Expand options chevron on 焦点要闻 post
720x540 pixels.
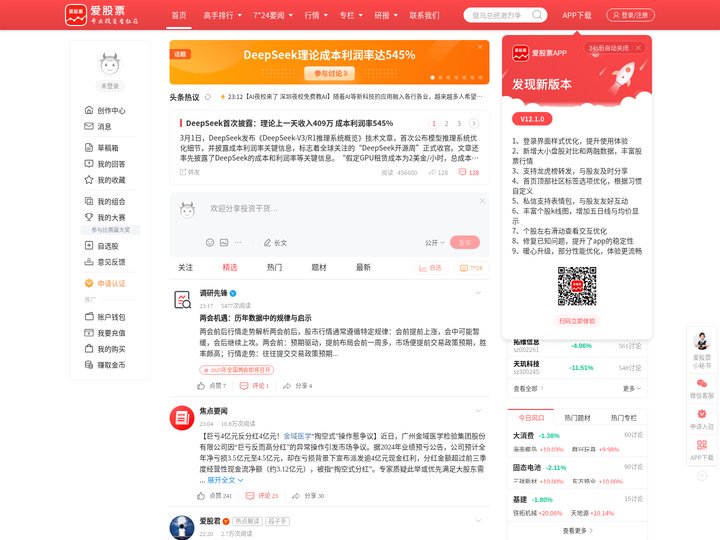(478, 411)
